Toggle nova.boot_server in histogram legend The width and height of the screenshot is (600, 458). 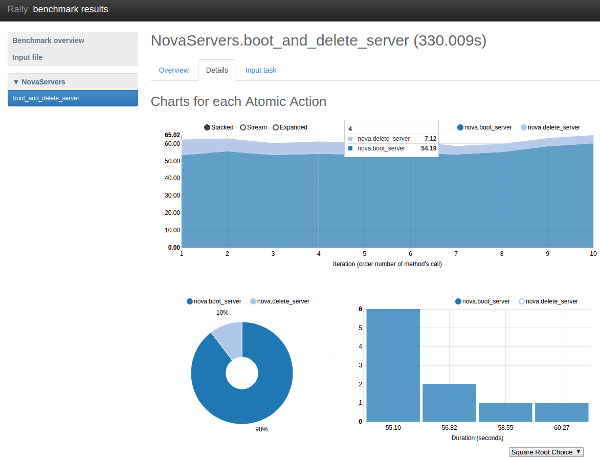click(459, 301)
